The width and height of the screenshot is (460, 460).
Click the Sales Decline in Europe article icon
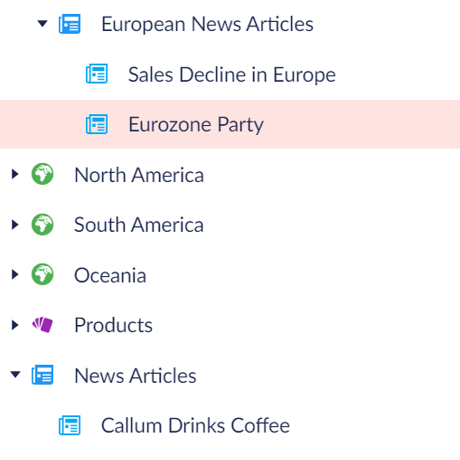click(97, 74)
